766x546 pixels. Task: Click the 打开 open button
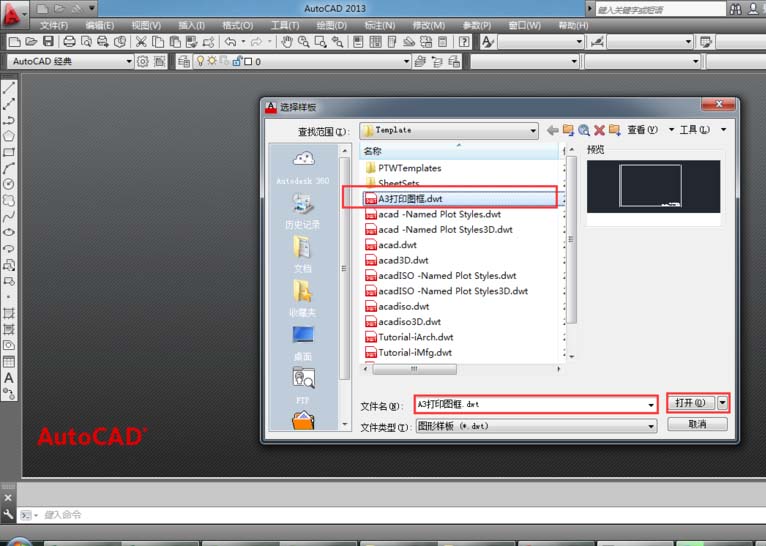(x=691, y=403)
